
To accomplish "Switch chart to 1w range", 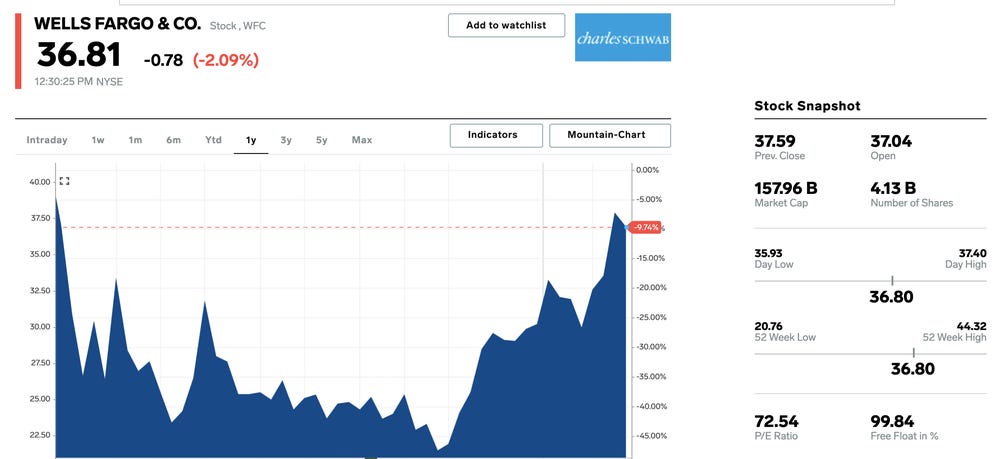I will coord(98,140).
